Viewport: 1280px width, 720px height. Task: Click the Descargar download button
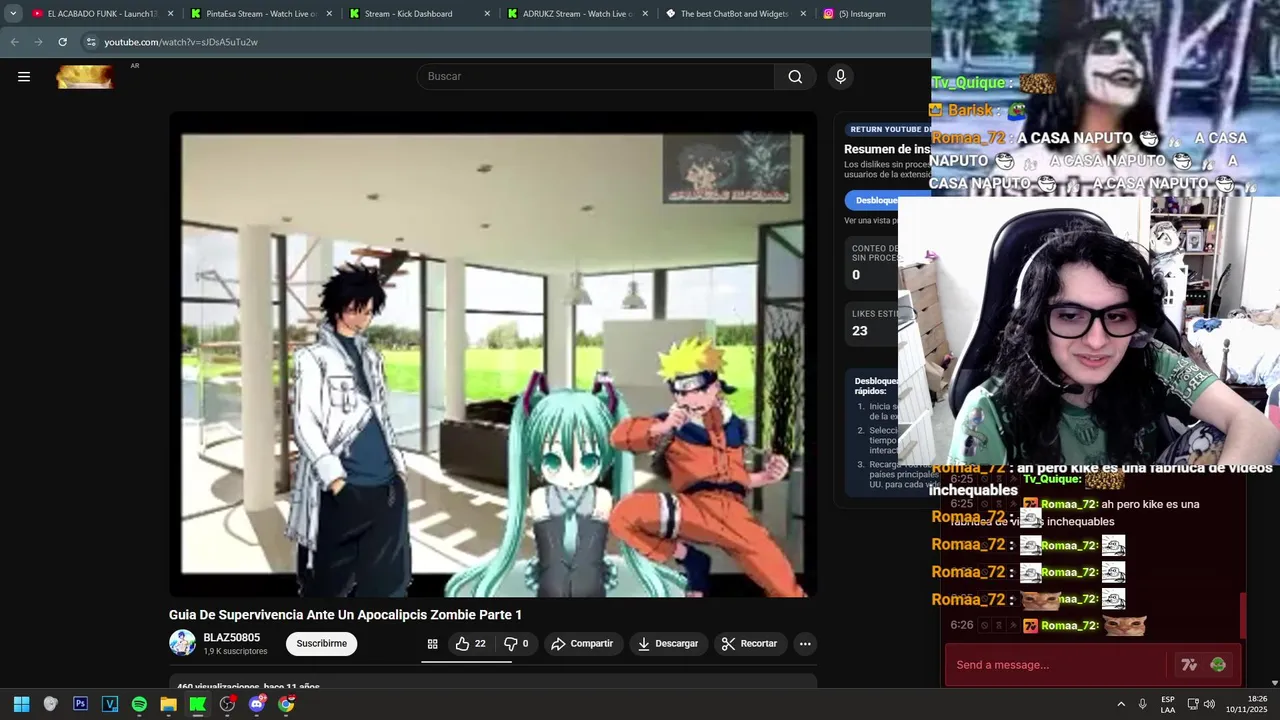[x=668, y=644]
